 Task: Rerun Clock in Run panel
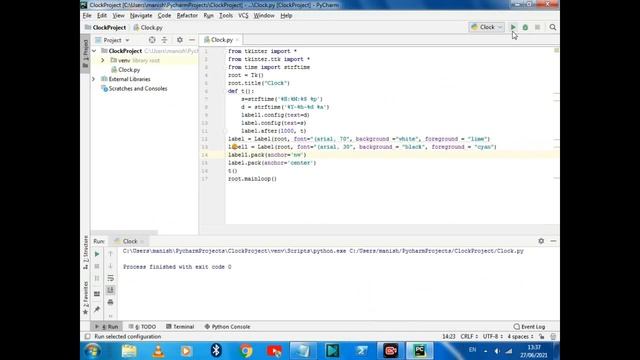[x=97, y=254]
